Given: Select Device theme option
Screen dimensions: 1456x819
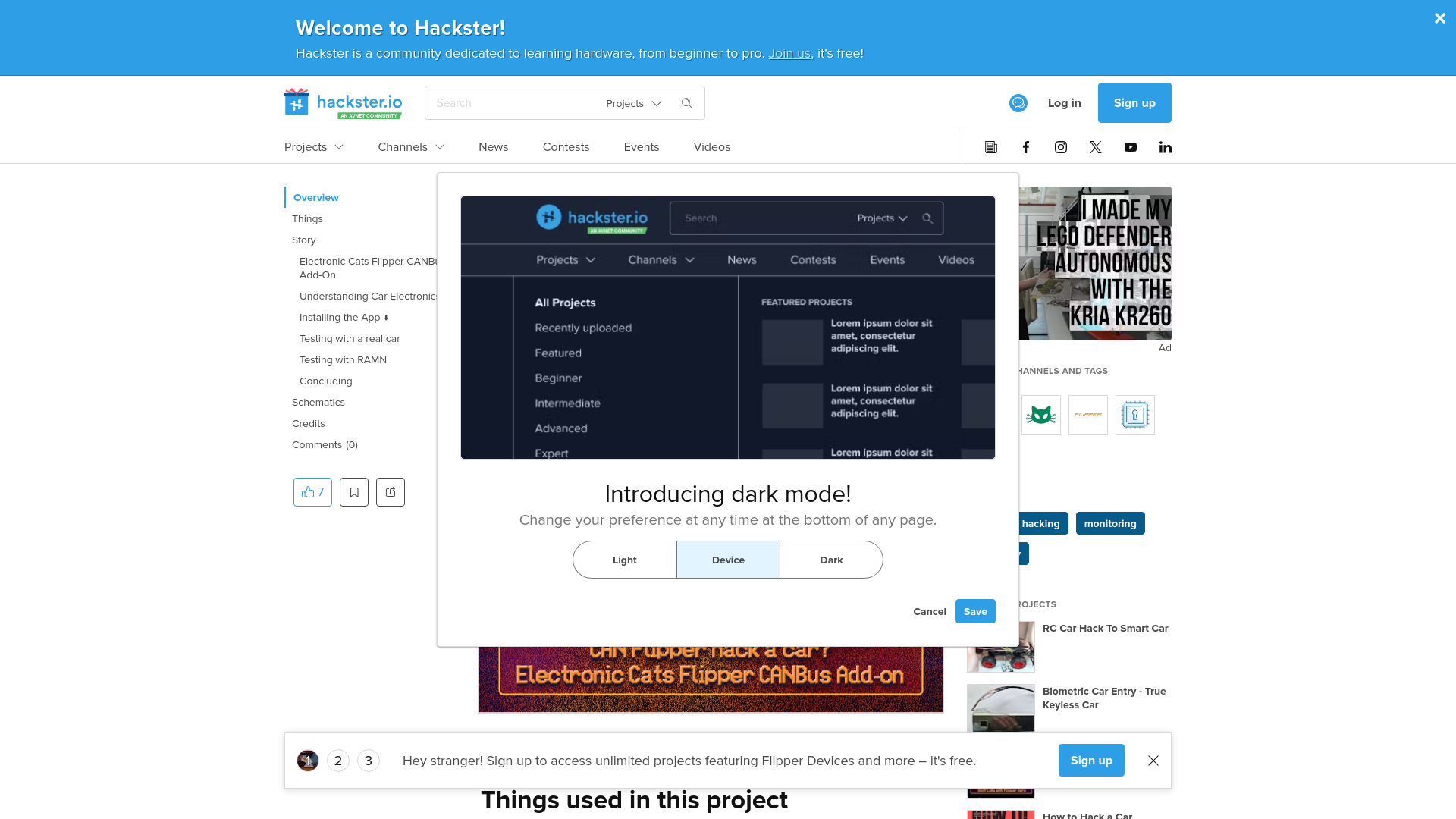Looking at the screenshot, I should (728, 560).
